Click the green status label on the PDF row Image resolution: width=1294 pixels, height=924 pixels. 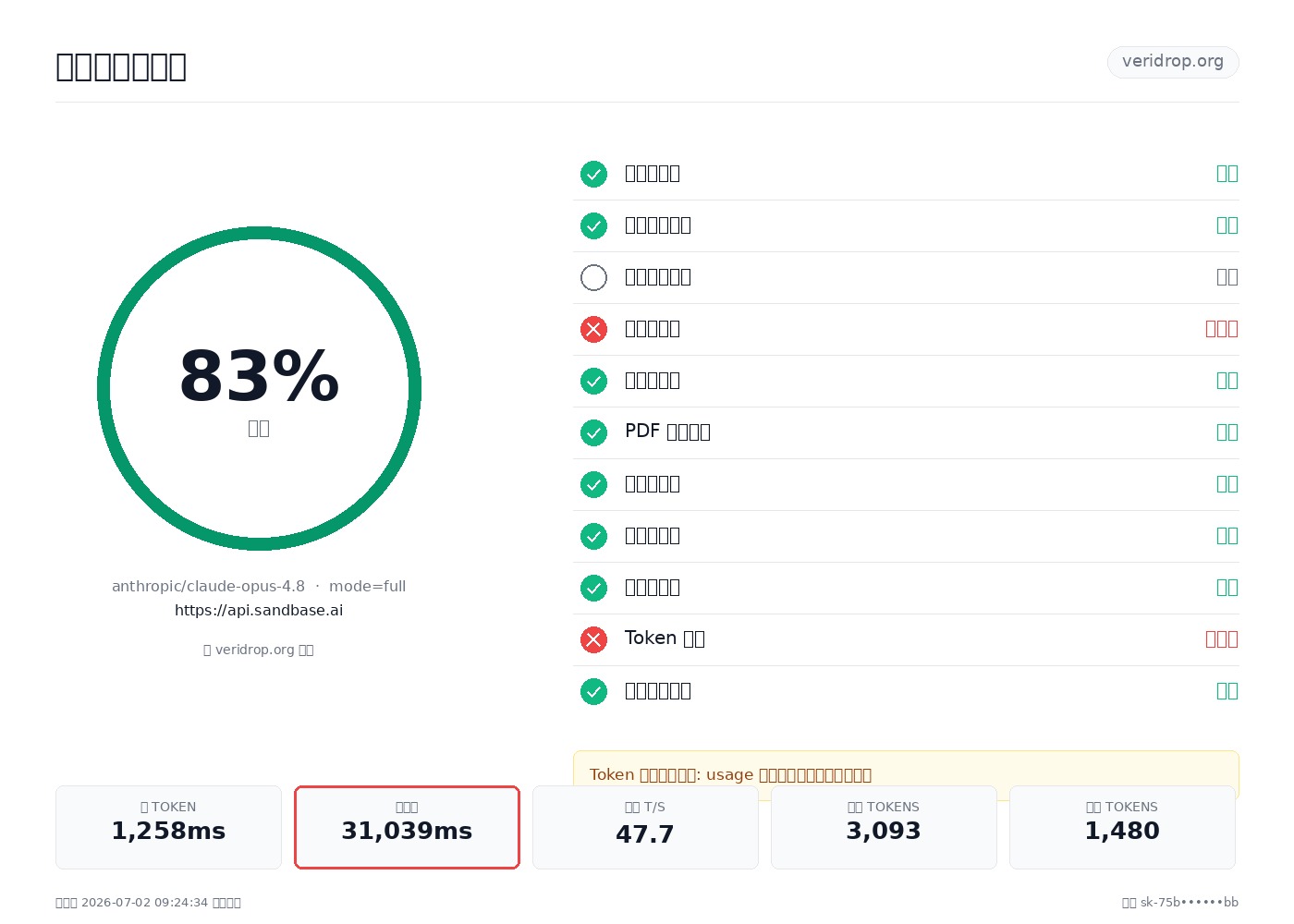click(1227, 432)
